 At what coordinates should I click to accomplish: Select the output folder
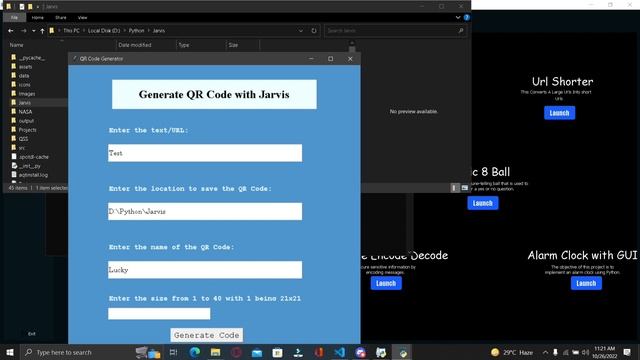coord(26,121)
